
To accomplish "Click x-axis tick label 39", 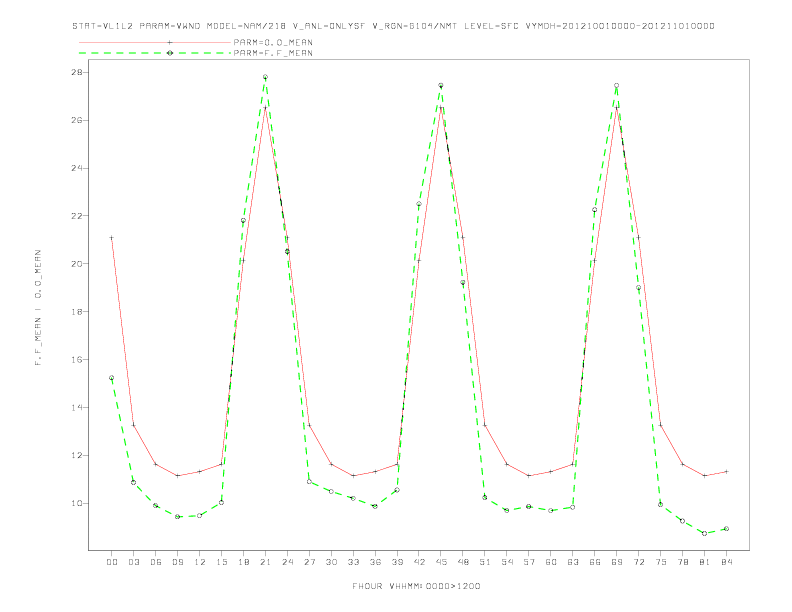I will tap(397, 562).
